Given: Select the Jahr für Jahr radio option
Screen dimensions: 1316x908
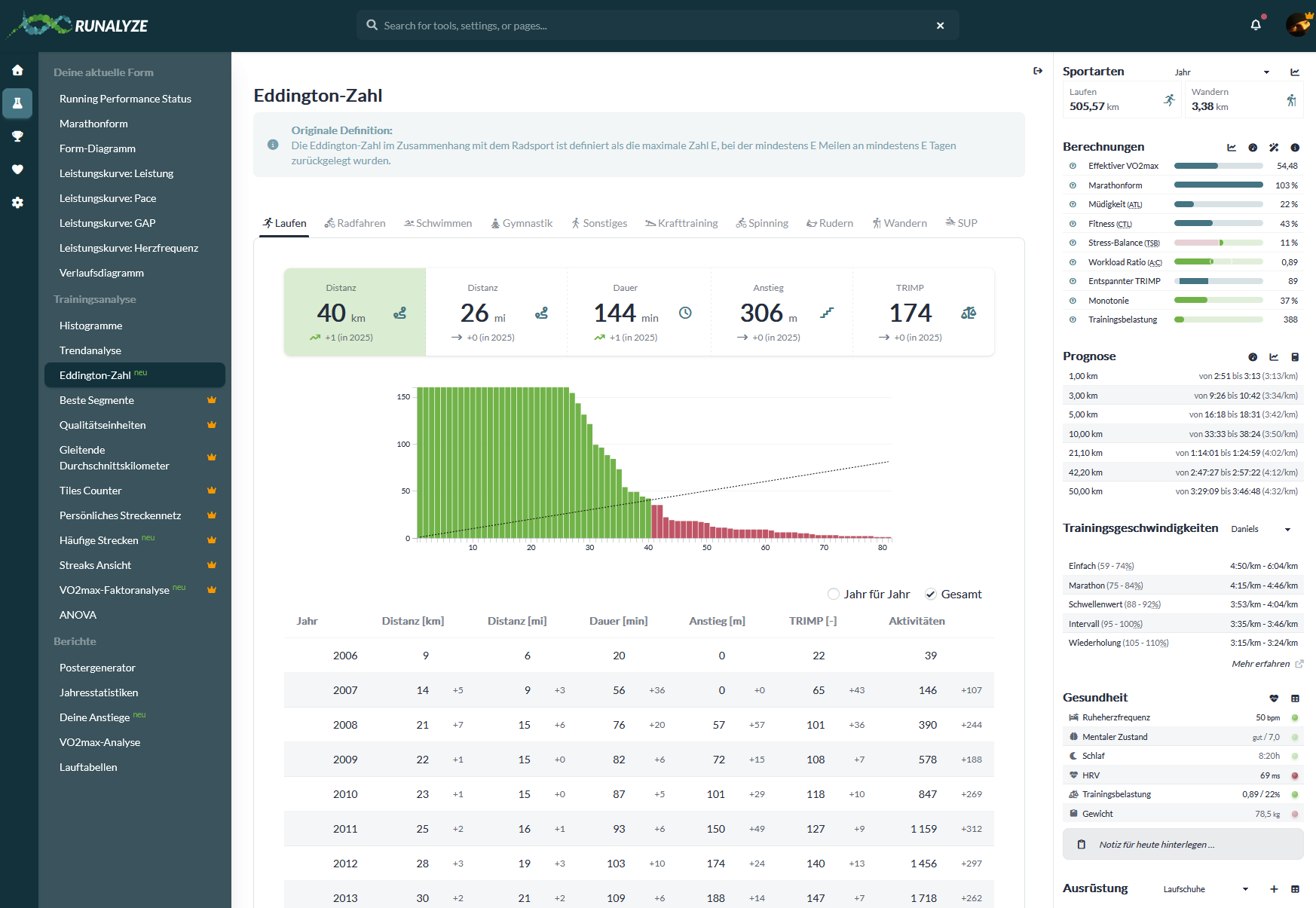Looking at the screenshot, I should point(834,594).
